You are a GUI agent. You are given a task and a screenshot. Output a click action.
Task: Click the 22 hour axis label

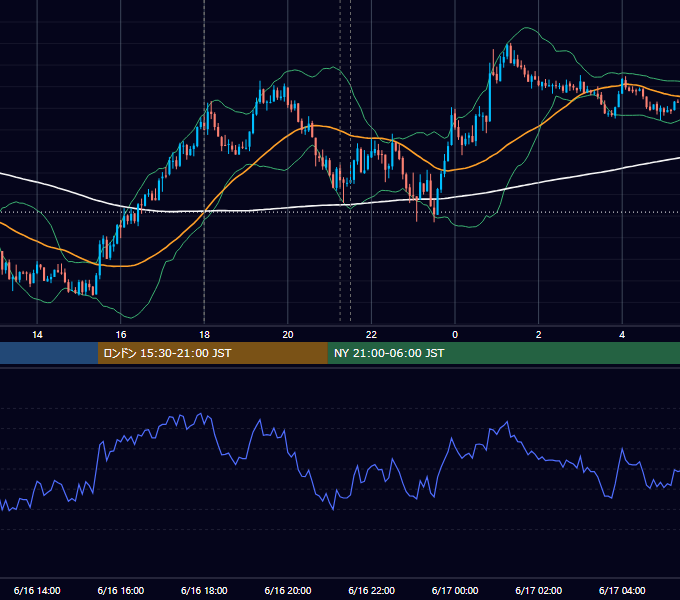(371, 335)
